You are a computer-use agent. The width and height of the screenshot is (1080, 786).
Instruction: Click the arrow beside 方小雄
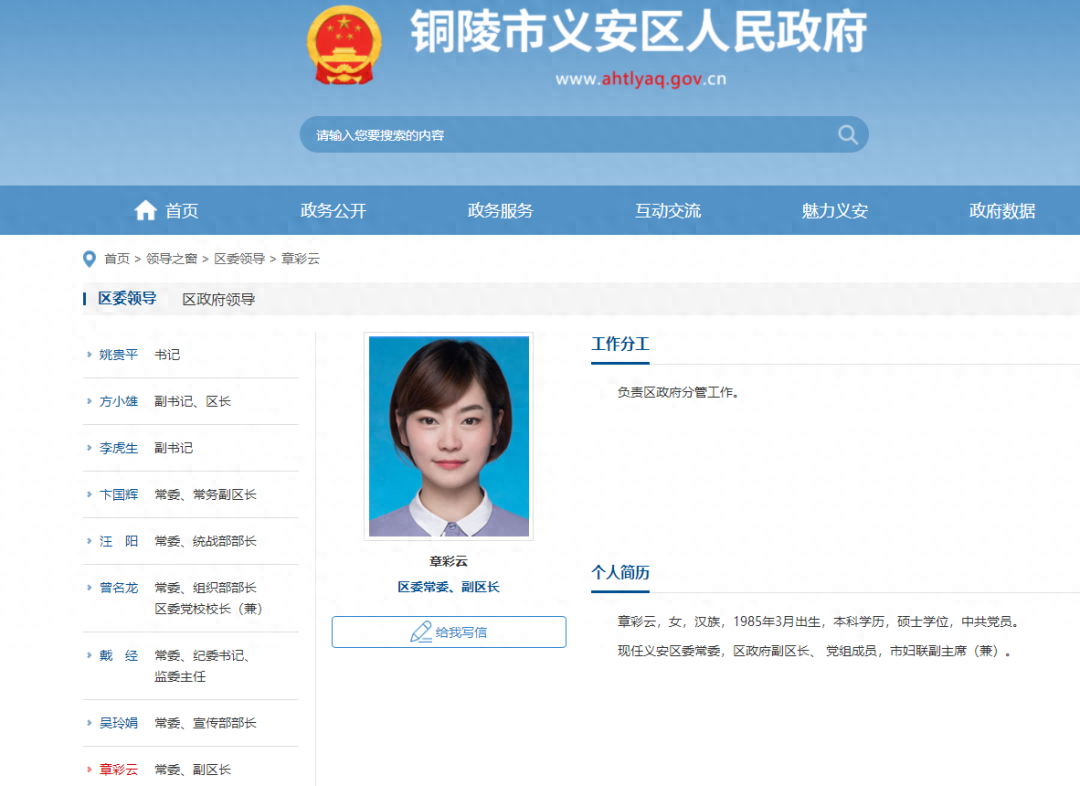pyautogui.click(x=89, y=402)
